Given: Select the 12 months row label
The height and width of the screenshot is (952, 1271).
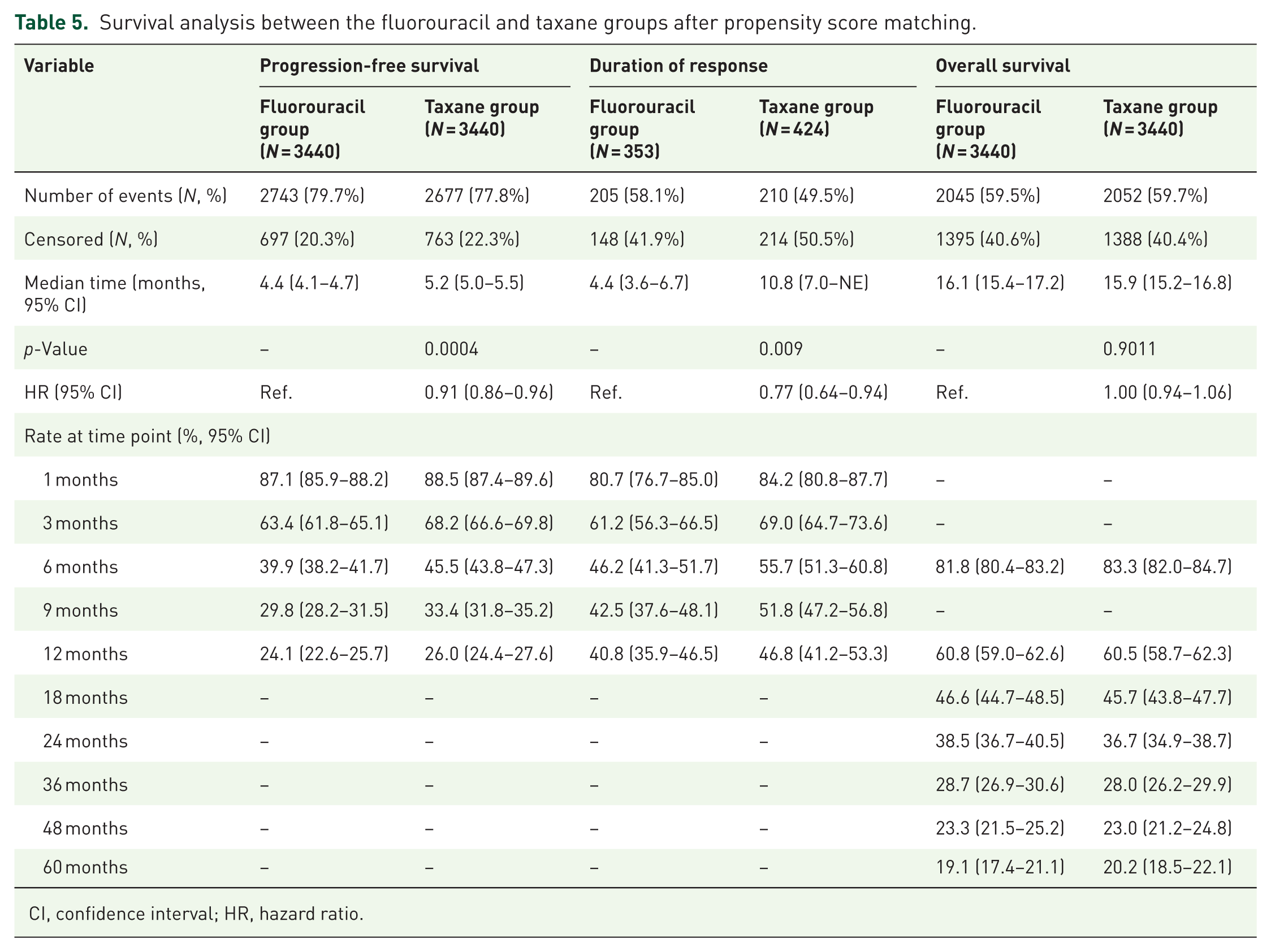Looking at the screenshot, I should tap(85, 654).
